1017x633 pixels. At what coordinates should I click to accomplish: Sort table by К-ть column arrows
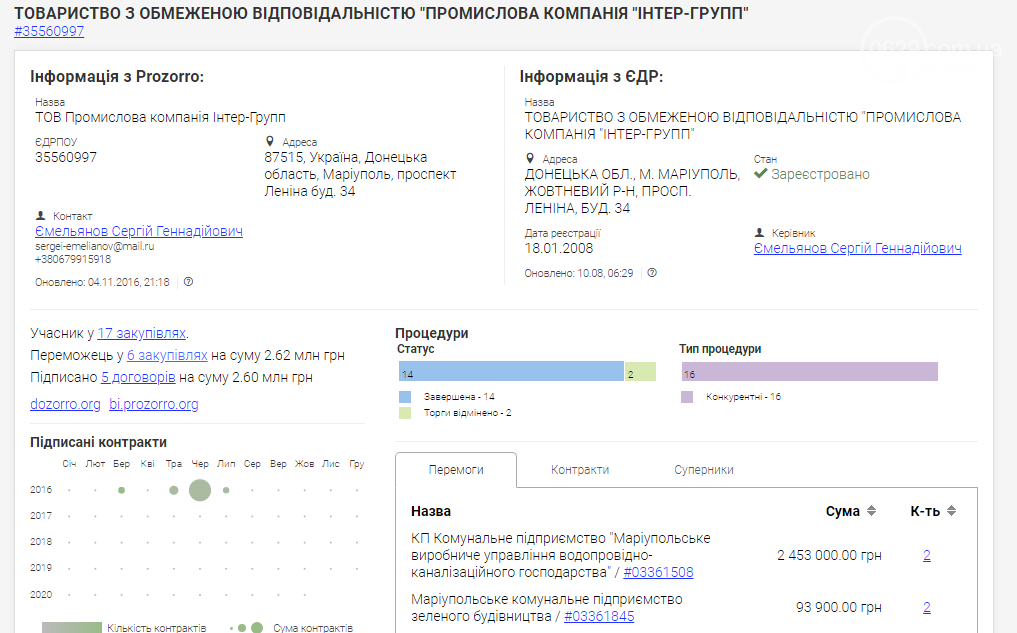click(x=951, y=511)
